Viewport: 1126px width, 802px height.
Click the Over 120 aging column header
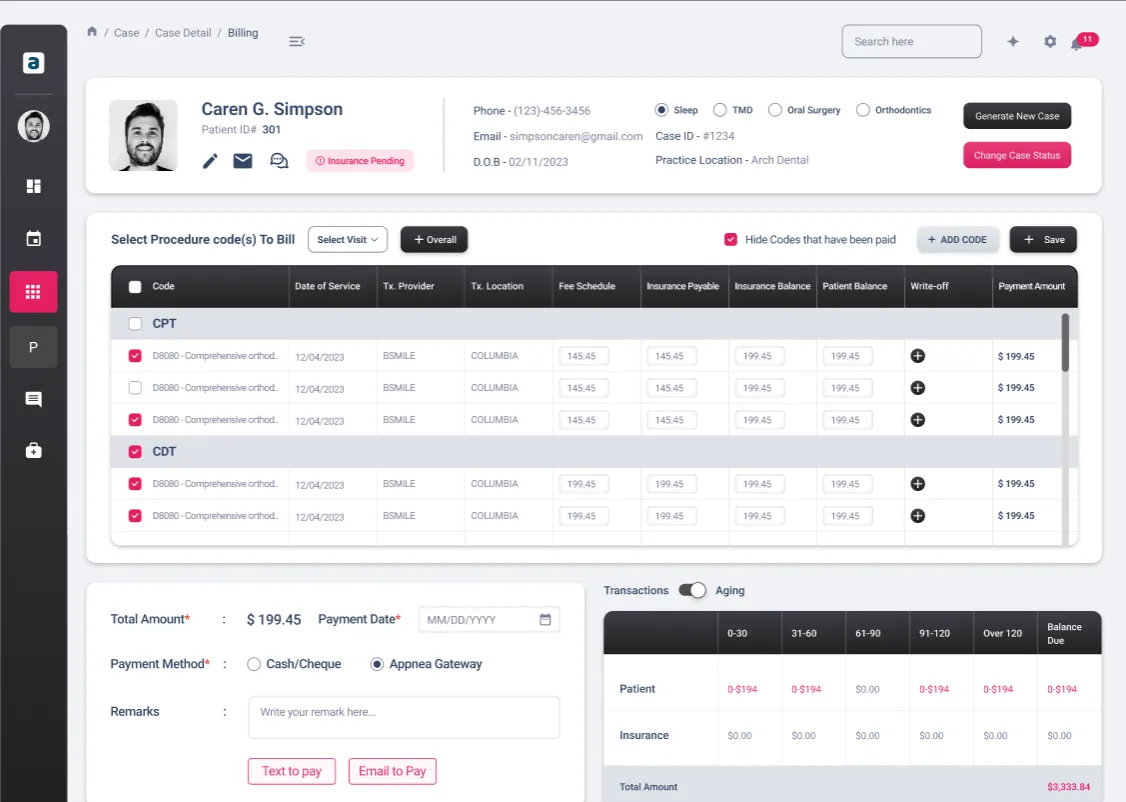(1002, 633)
